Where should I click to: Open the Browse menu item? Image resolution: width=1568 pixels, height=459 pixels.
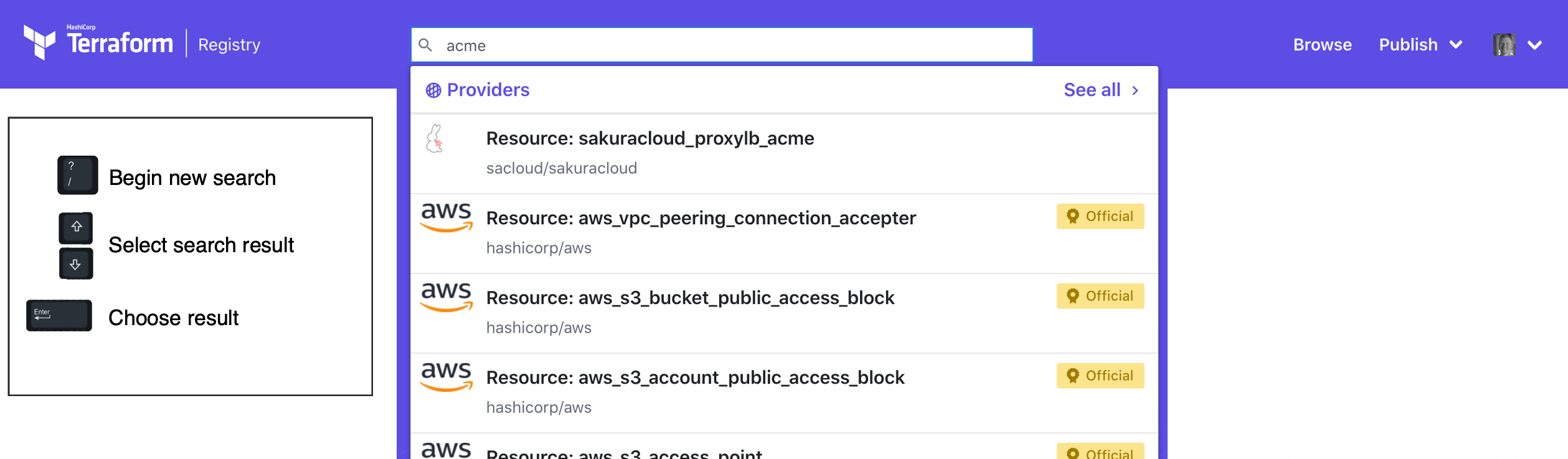click(1323, 45)
